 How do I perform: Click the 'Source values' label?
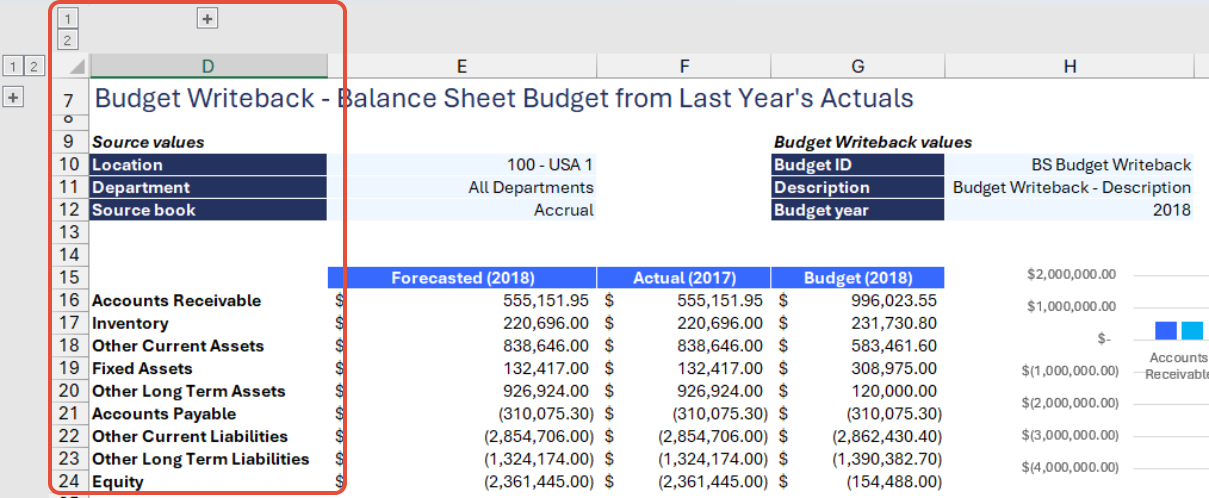coord(148,142)
